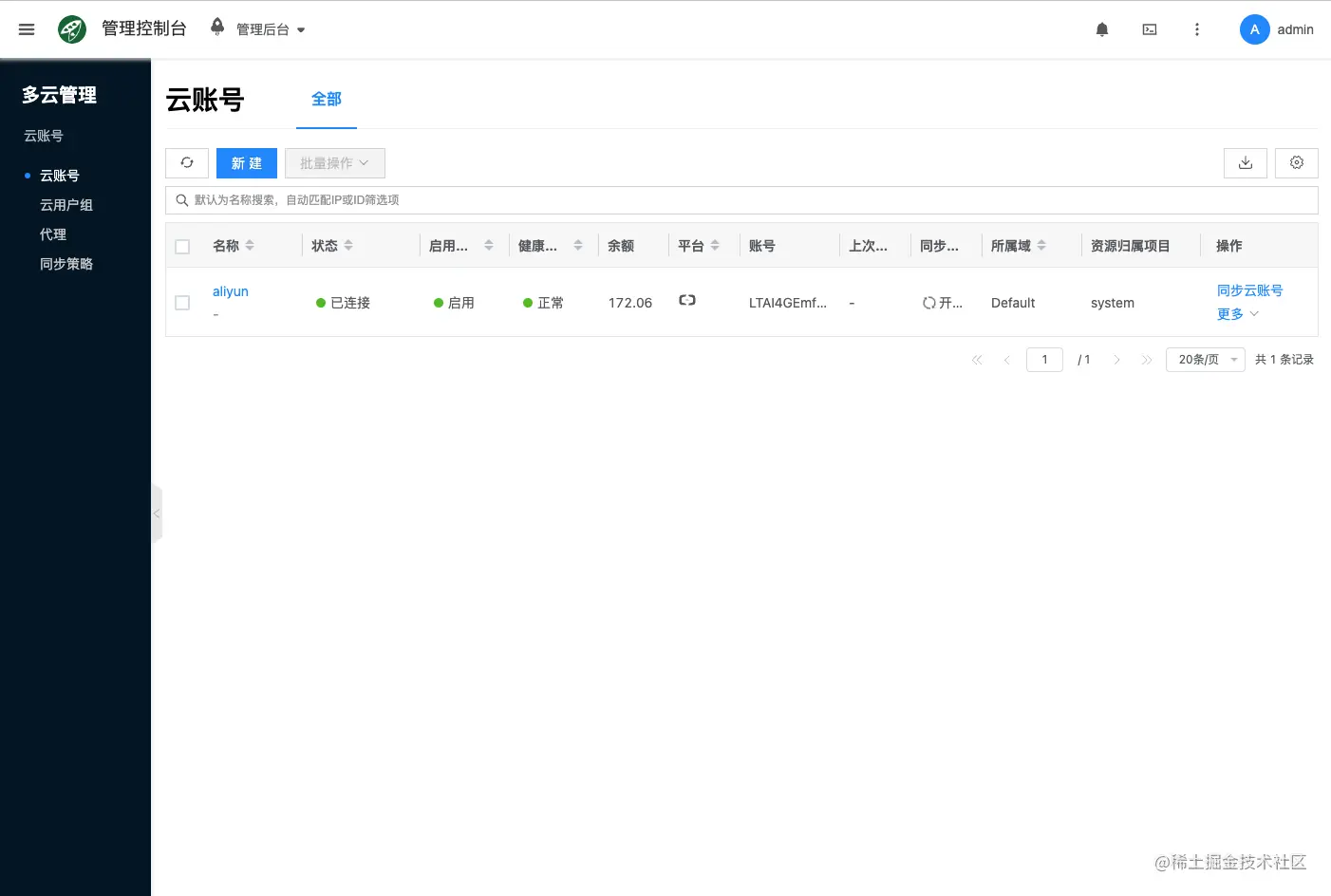Click admin username label

point(1296,29)
